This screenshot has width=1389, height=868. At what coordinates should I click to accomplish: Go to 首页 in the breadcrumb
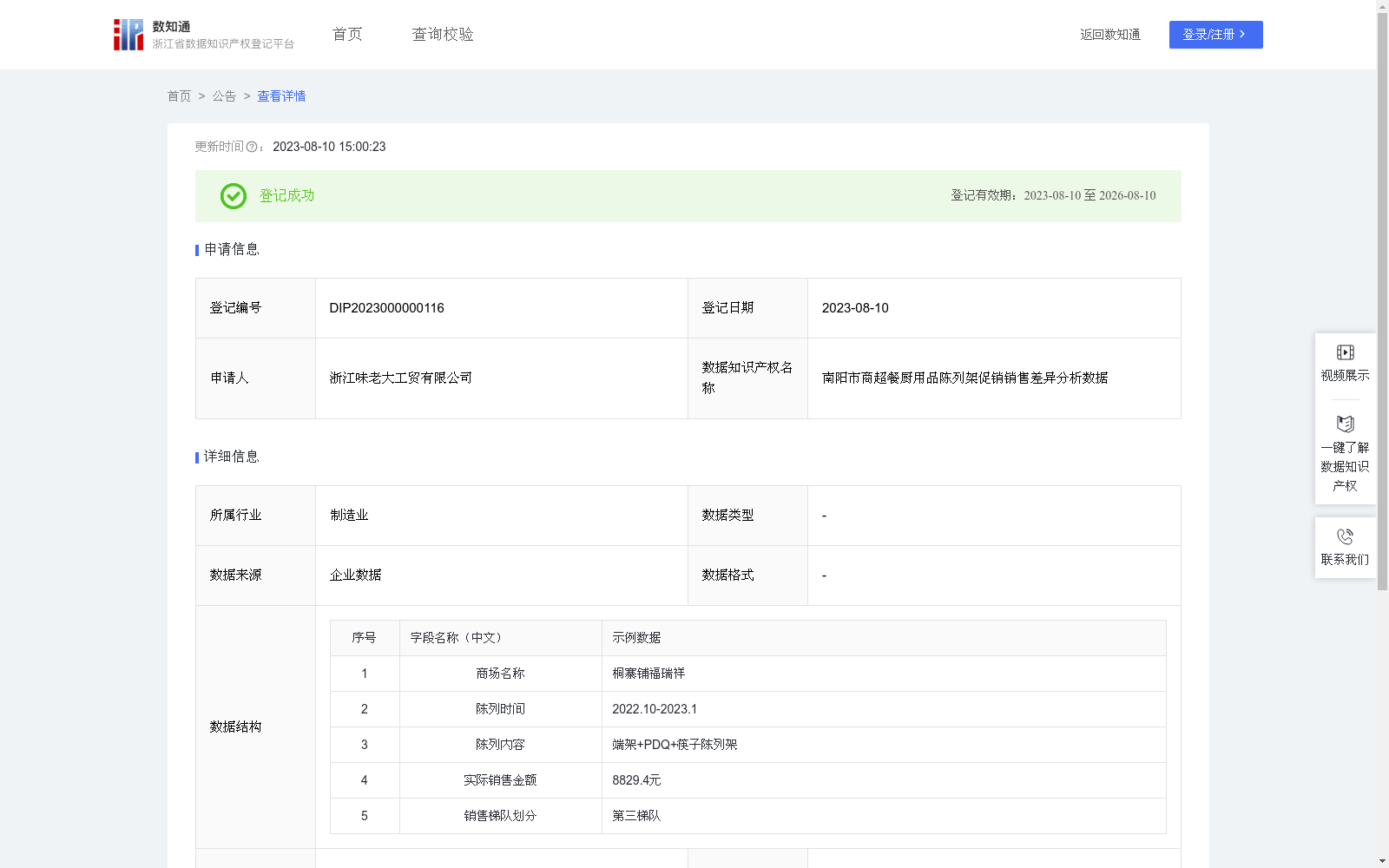coord(179,96)
